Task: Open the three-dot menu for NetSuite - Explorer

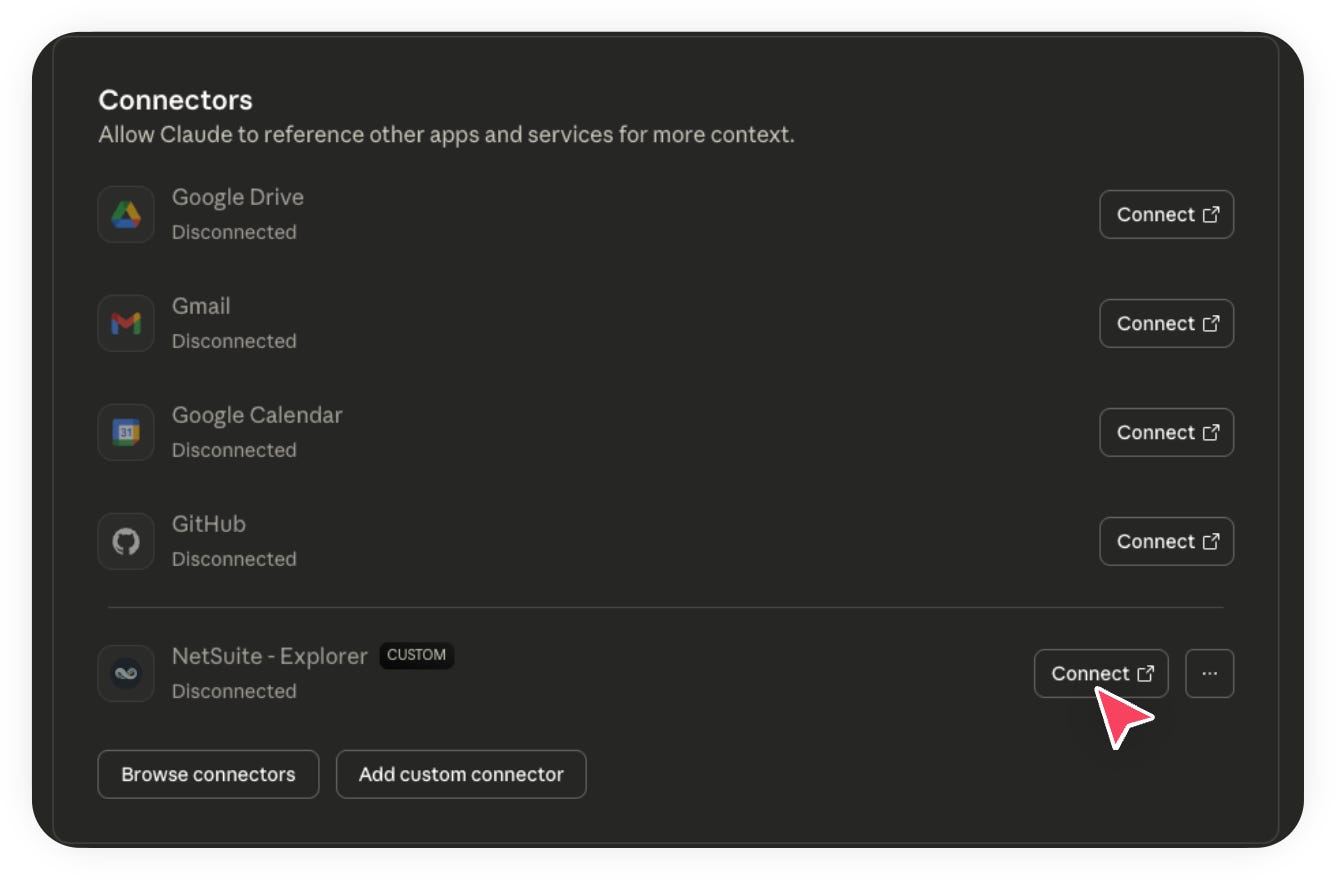Action: (1210, 673)
